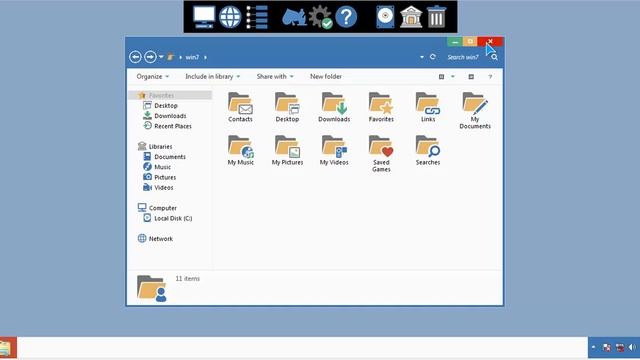The image size is (640, 360).
Task: Focus the Search win7 input field
Action: [463, 57]
